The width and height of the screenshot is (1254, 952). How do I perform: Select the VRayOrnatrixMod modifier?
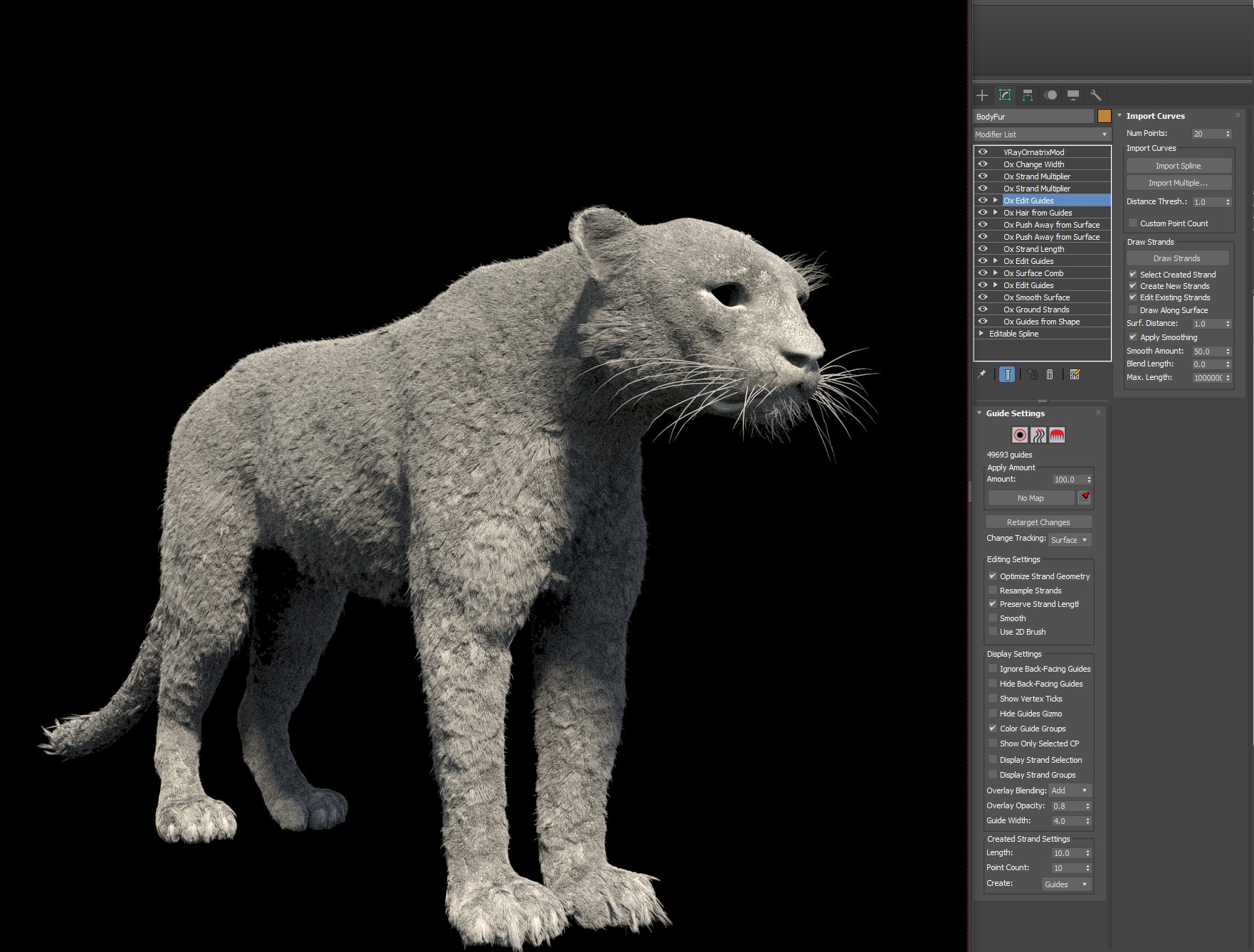(1033, 152)
